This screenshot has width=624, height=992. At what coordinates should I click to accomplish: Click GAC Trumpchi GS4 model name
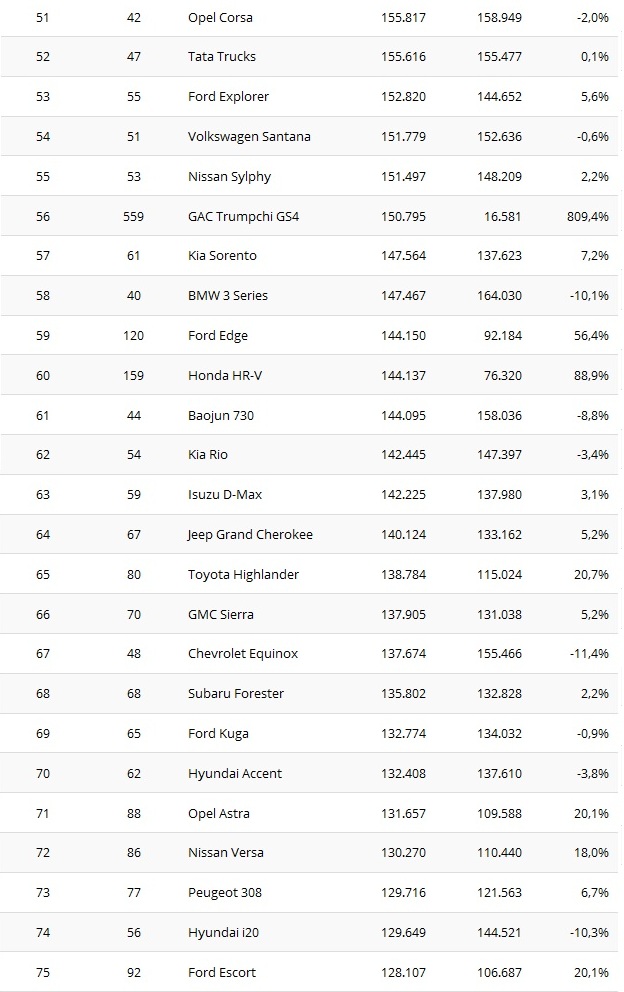[243, 216]
